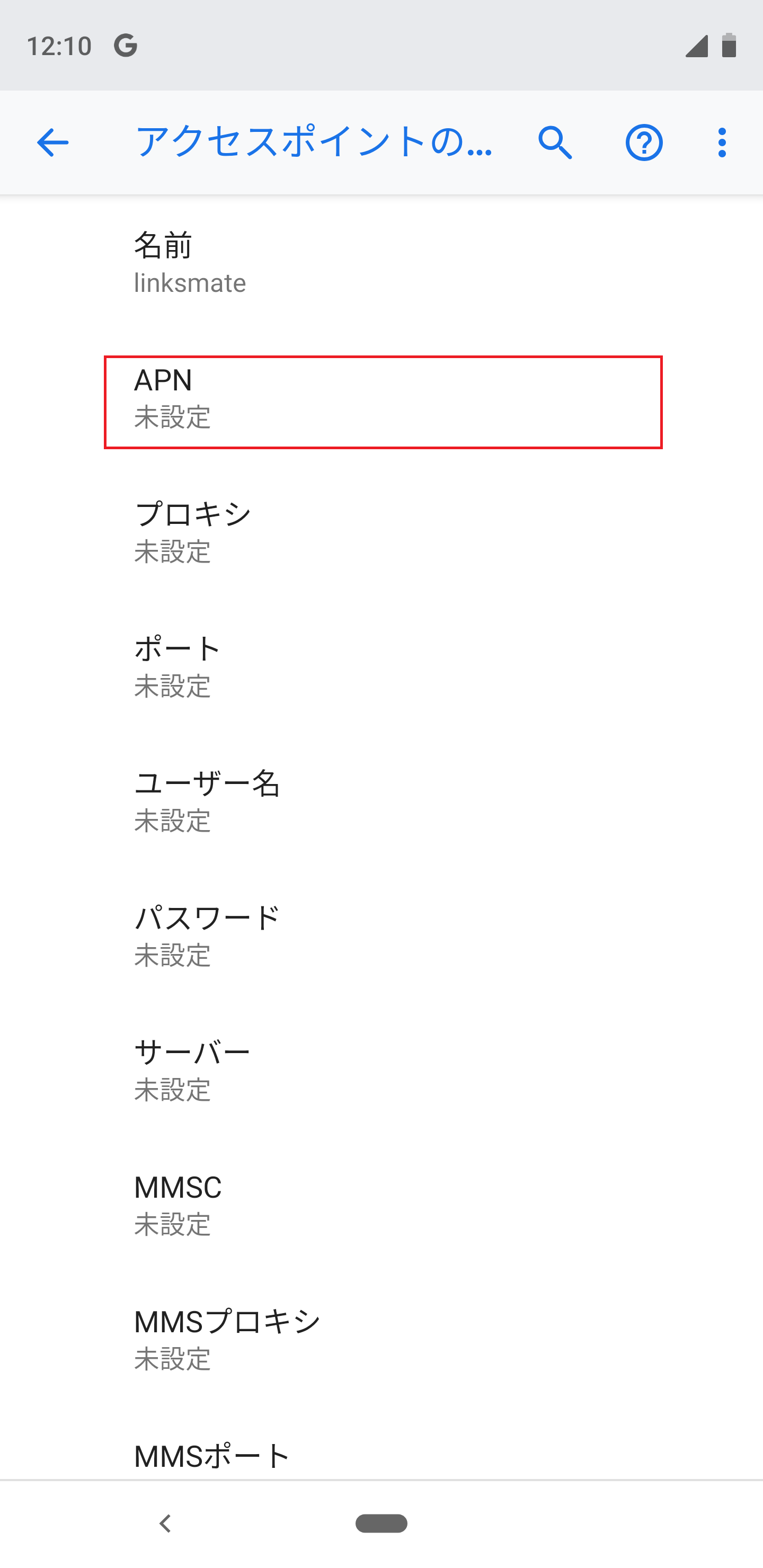The image size is (763, 1568).
Task: Open the ポート setting entry
Action: 381,666
